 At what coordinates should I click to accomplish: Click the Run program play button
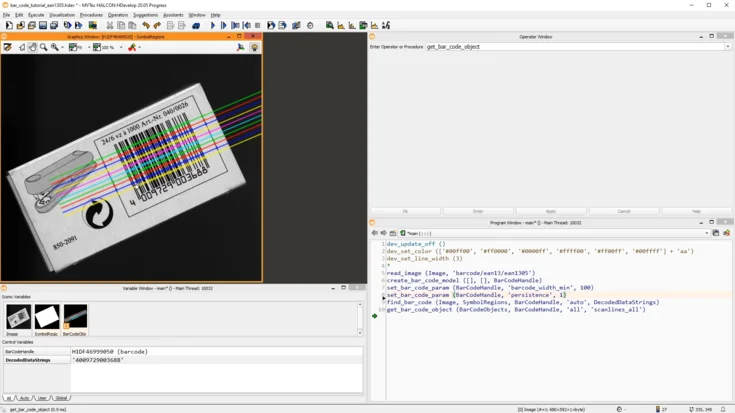tap(213, 25)
